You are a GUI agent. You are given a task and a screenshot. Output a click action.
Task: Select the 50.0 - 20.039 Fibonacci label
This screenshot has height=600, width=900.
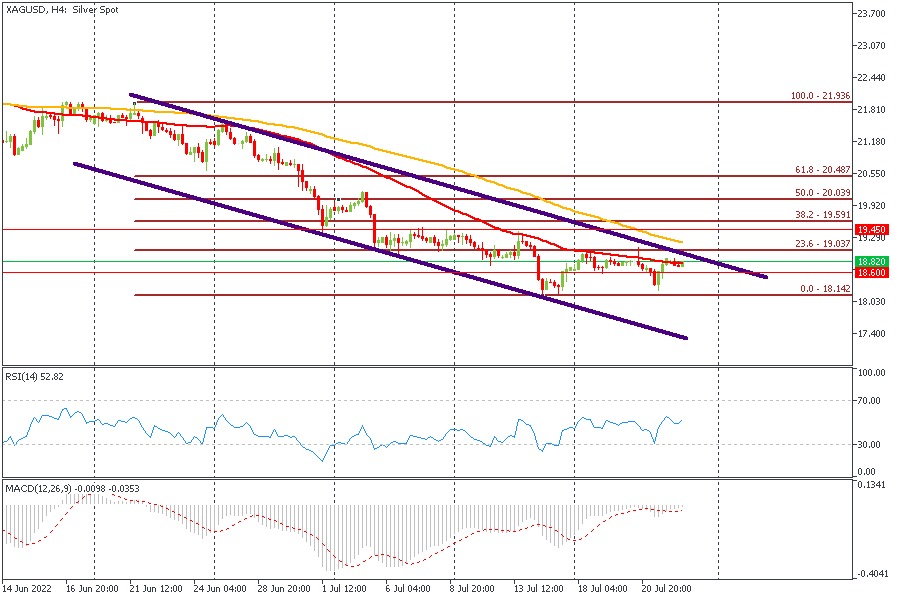(x=821, y=192)
